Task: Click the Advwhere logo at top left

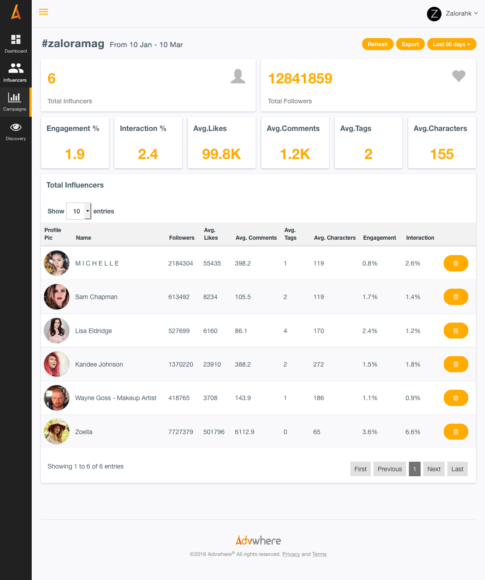Action: [x=16, y=12]
